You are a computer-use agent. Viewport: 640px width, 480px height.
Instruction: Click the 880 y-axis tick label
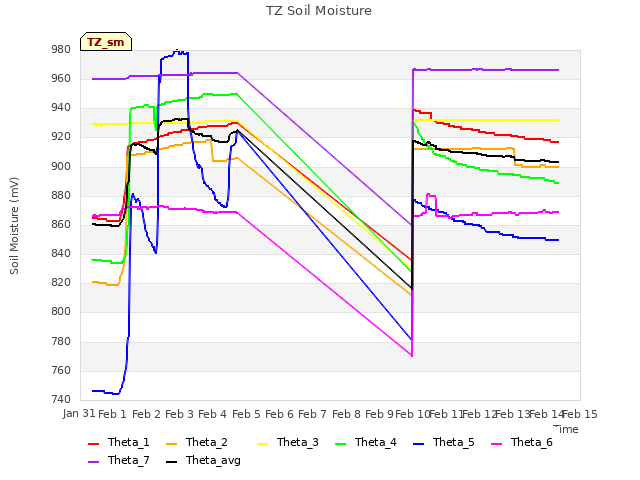coord(61,196)
